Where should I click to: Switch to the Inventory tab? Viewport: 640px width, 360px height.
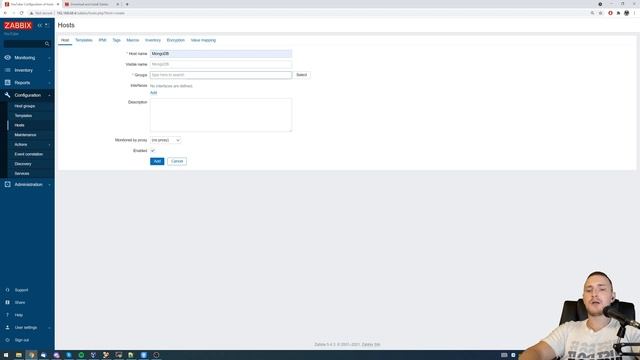153,40
